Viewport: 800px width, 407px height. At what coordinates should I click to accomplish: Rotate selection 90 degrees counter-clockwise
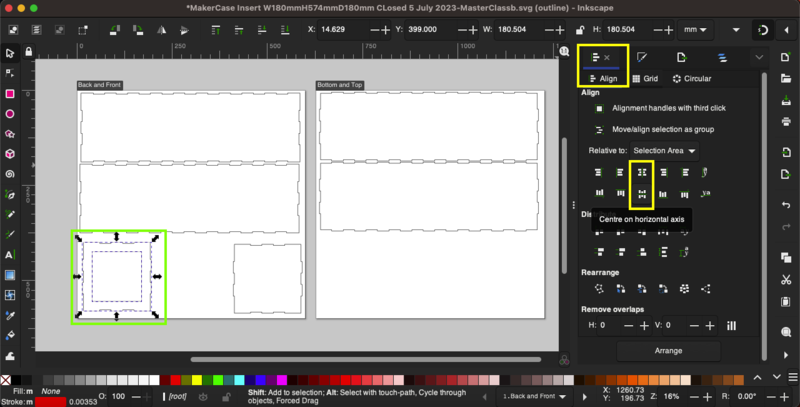pyautogui.click(x=114, y=30)
